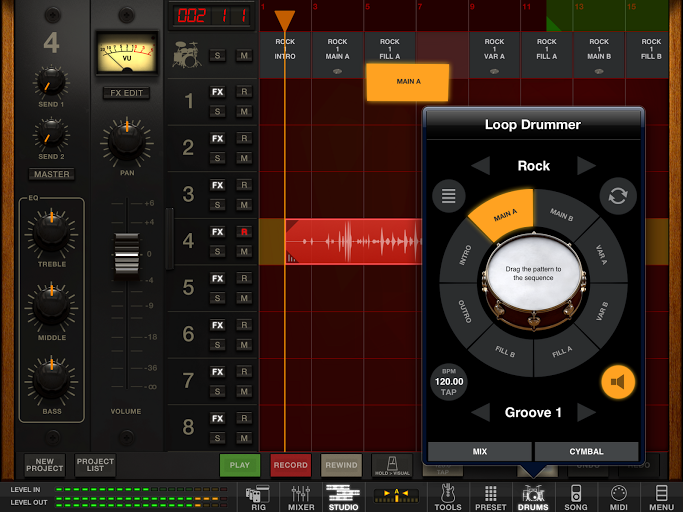Image resolution: width=683 pixels, height=512 pixels.
Task: Go to the next drum style after Rock
Action: (x=586, y=166)
